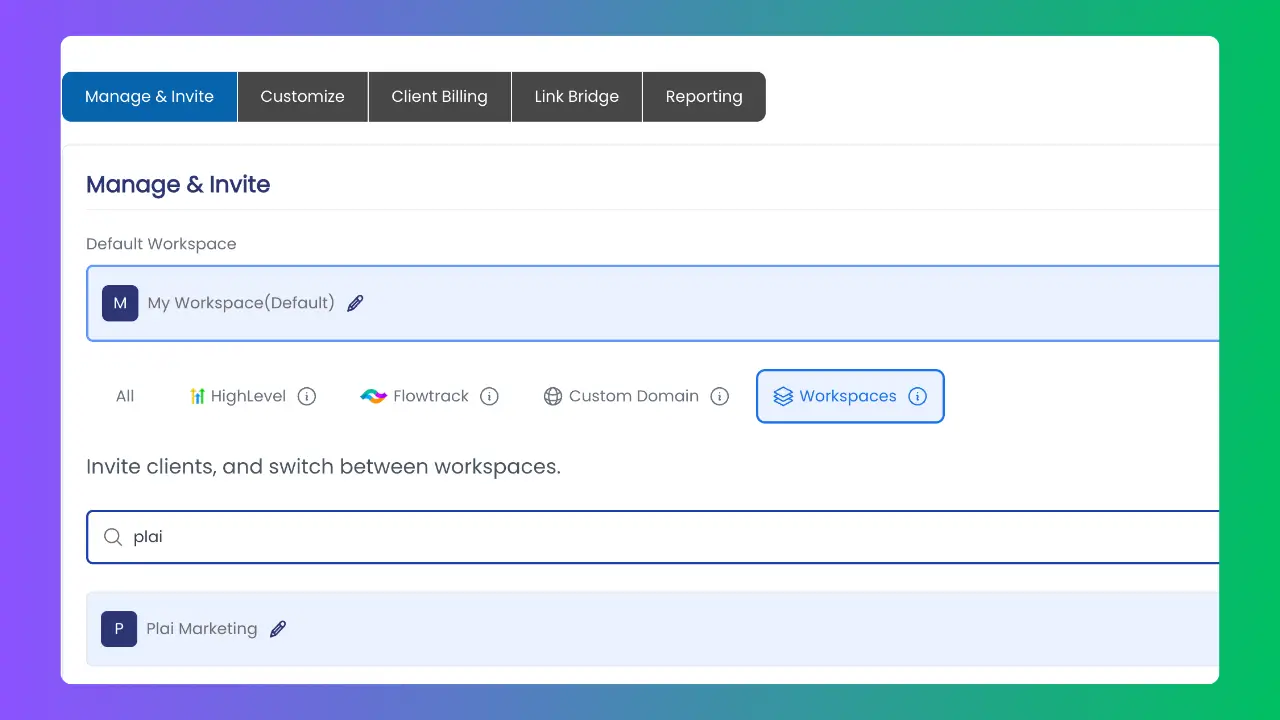Viewport: 1280px width, 720px height.
Task: Focus the workspace search field containing plai
Action: coord(653,537)
